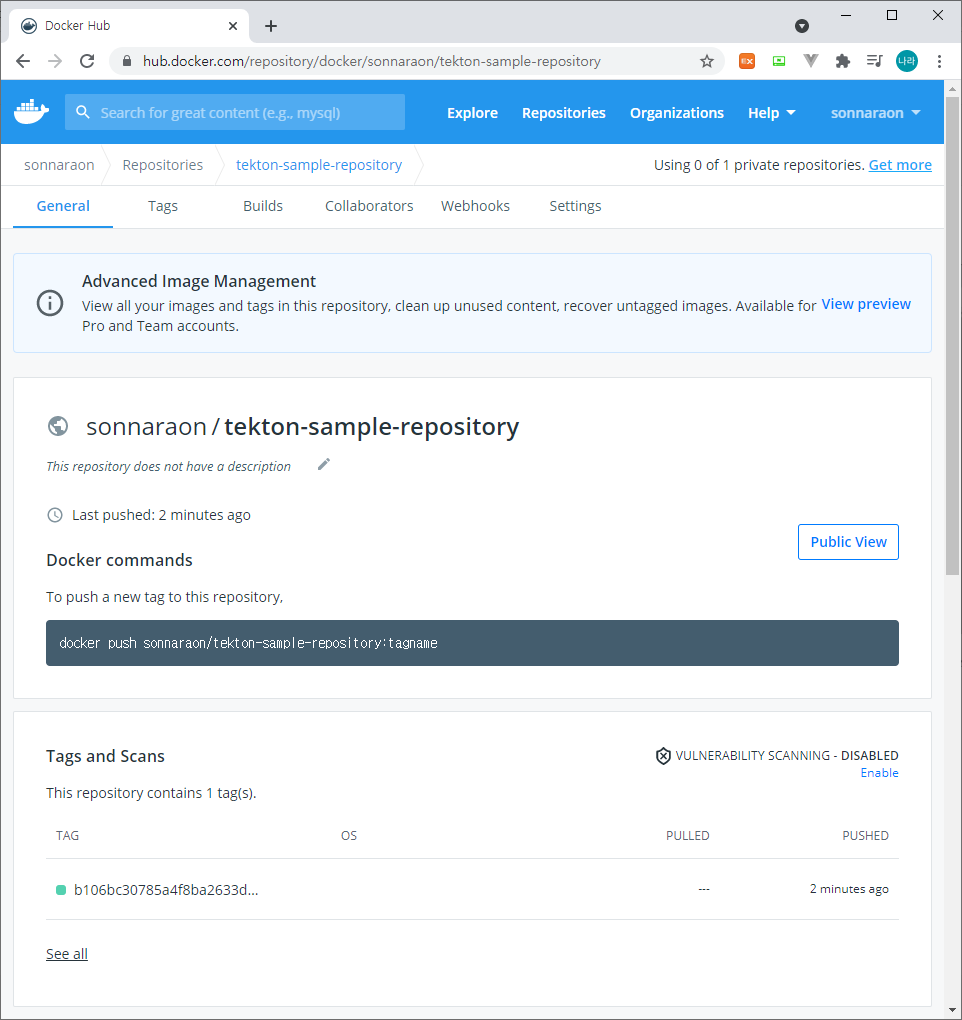Click the browser back arrow

point(23,61)
